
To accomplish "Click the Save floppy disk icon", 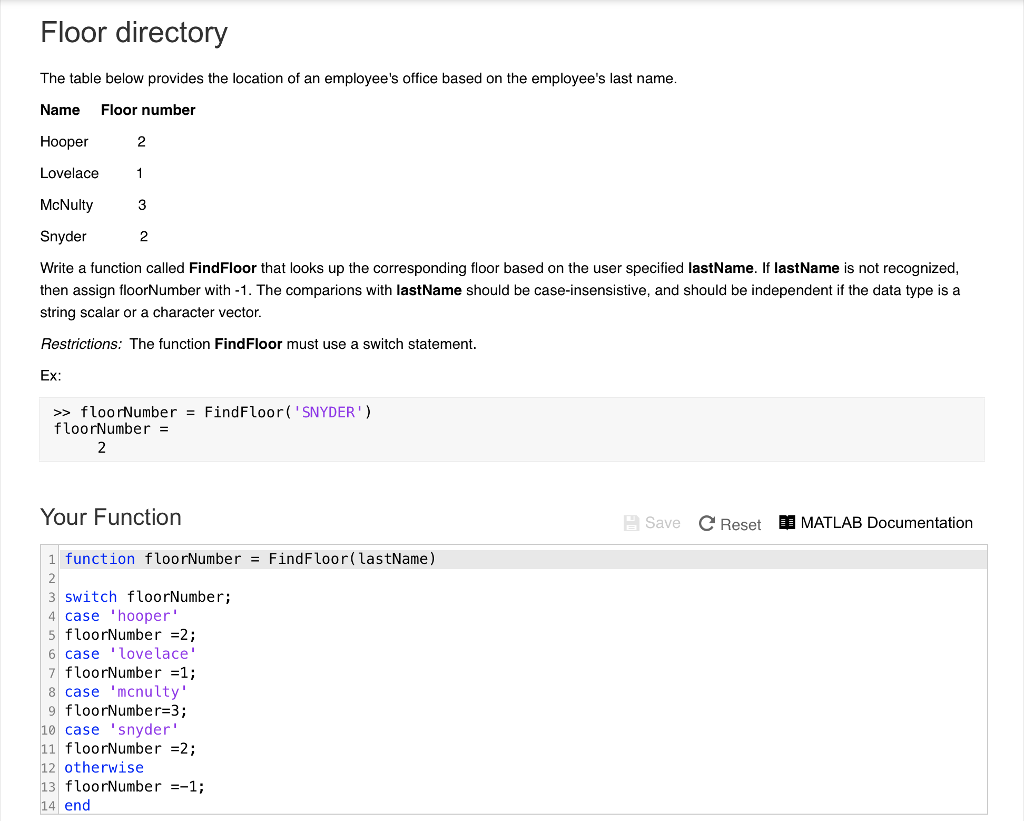I will tap(631, 523).
